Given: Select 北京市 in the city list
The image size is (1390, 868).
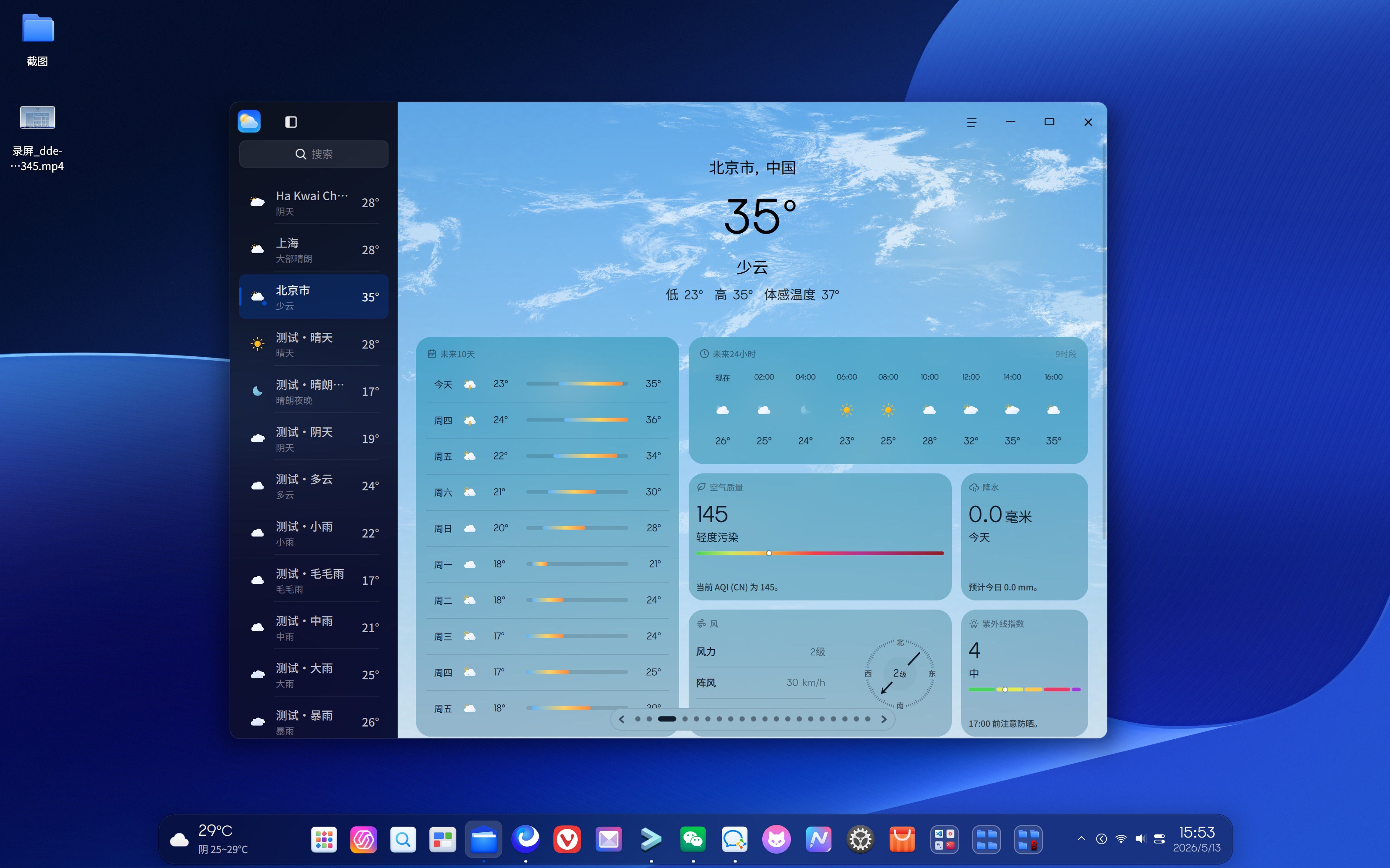Looking at the screenshot, I should [313, 297].
